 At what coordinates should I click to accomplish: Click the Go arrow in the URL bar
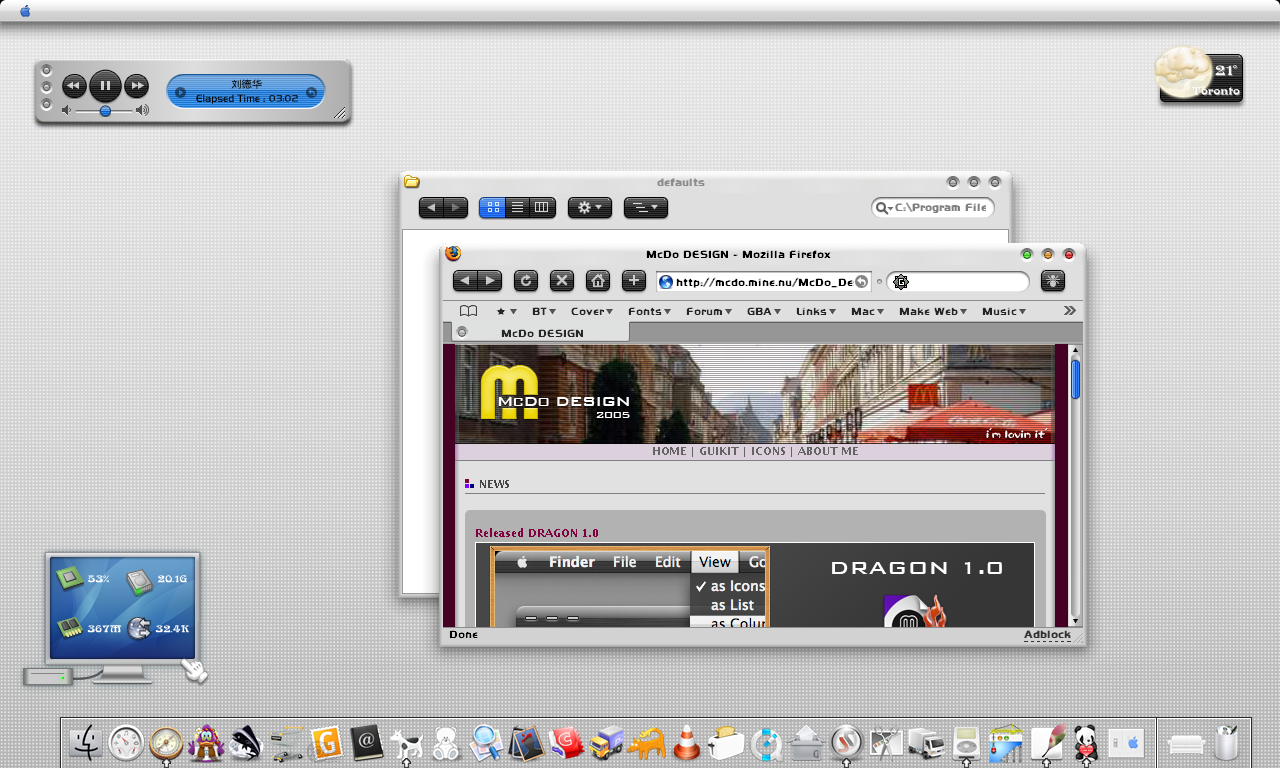tap(861, 282)
